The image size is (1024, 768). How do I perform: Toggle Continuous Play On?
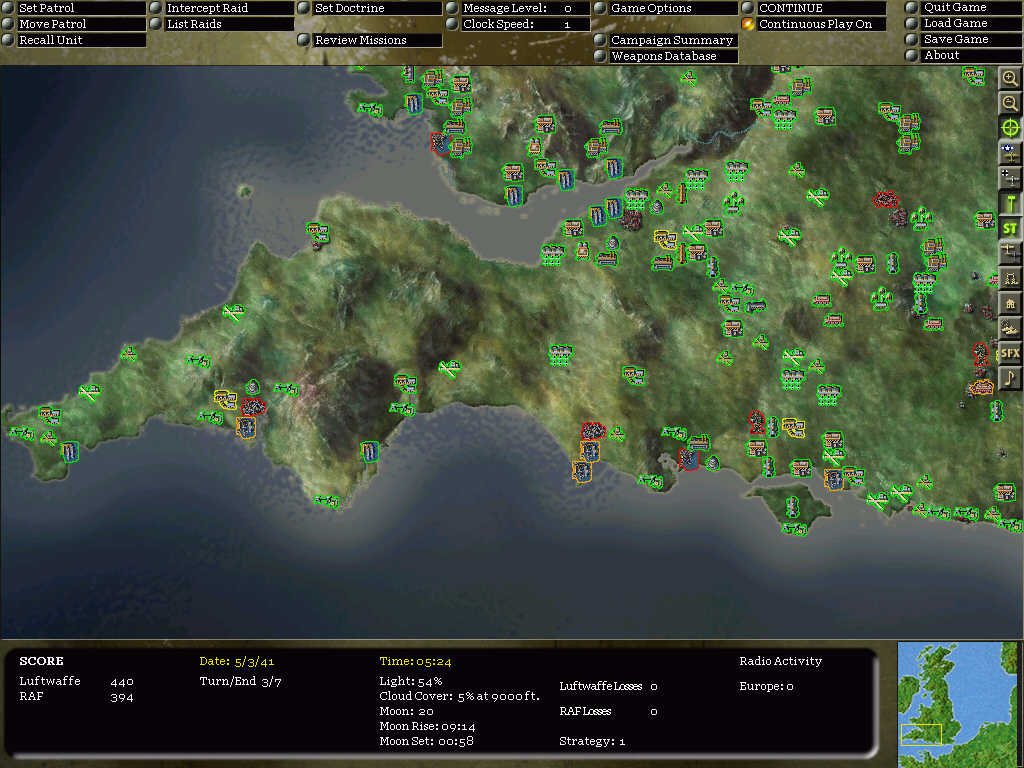pos(814,24)
